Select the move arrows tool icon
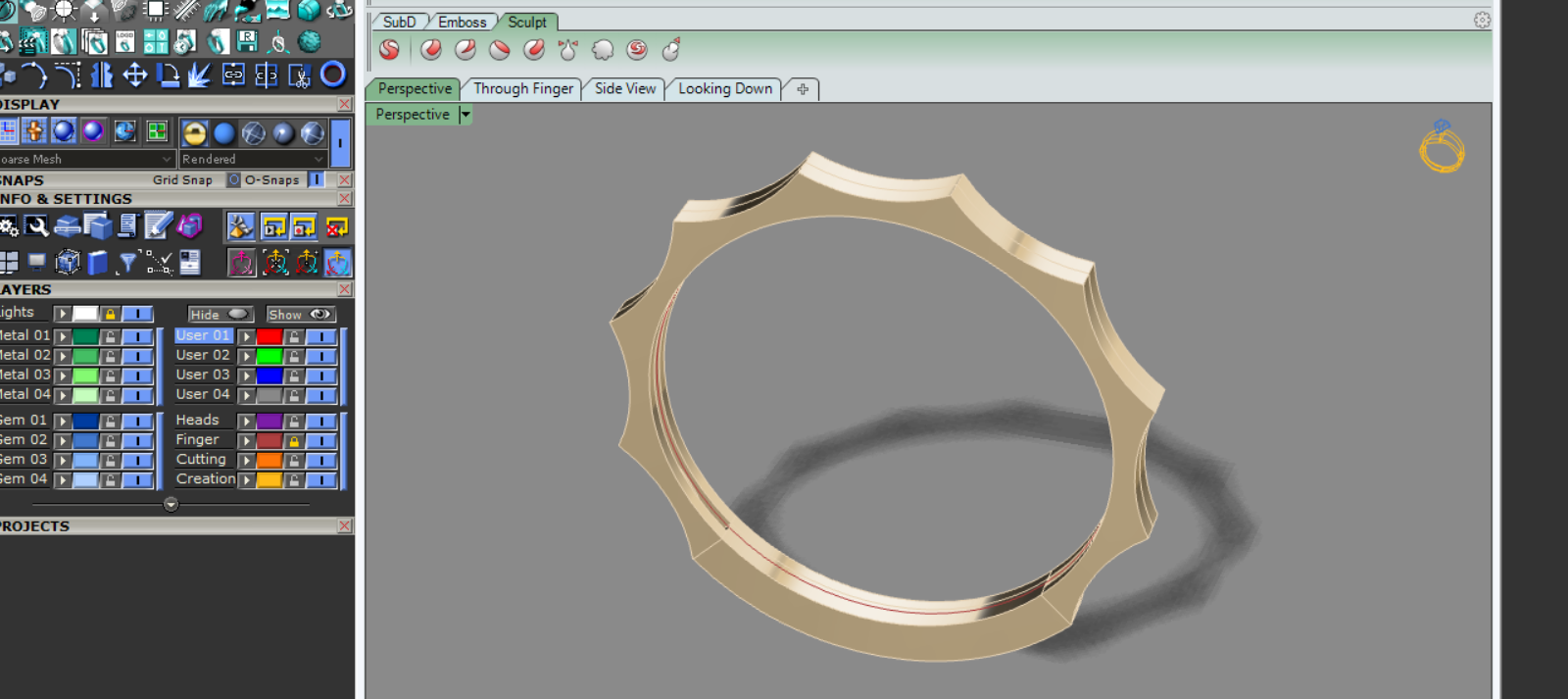The image size is (1568, 699). tap(134, 75)
